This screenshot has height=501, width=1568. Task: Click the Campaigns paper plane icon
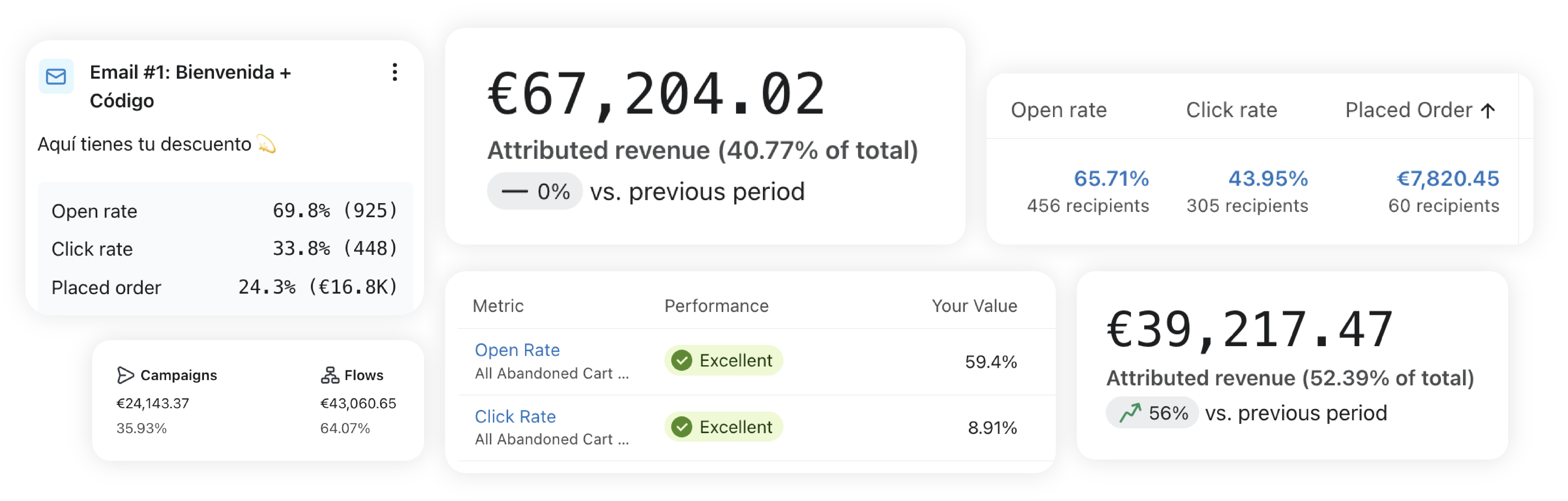click(125, 375)
